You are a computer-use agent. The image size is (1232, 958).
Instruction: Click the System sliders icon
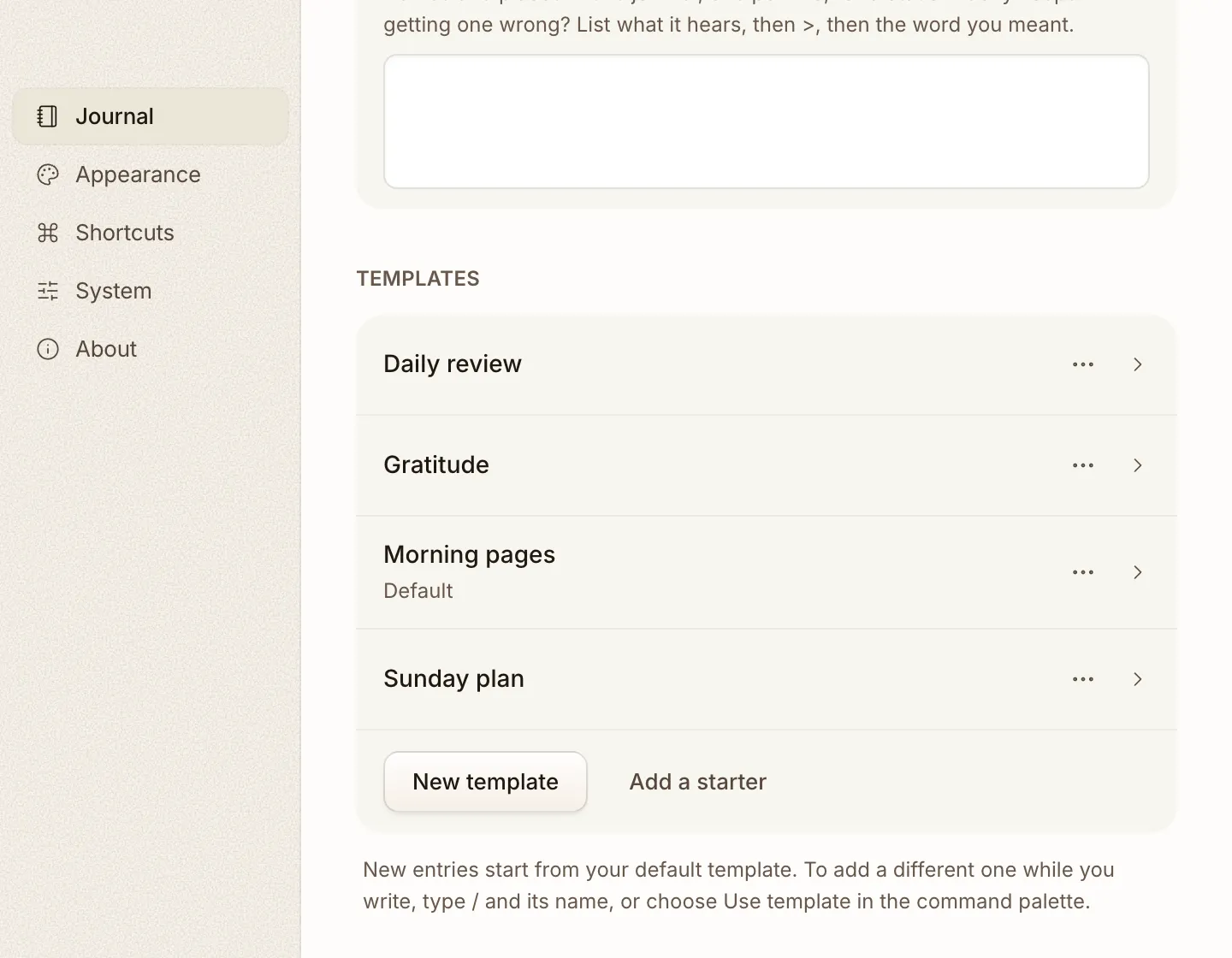click(48, 291)
